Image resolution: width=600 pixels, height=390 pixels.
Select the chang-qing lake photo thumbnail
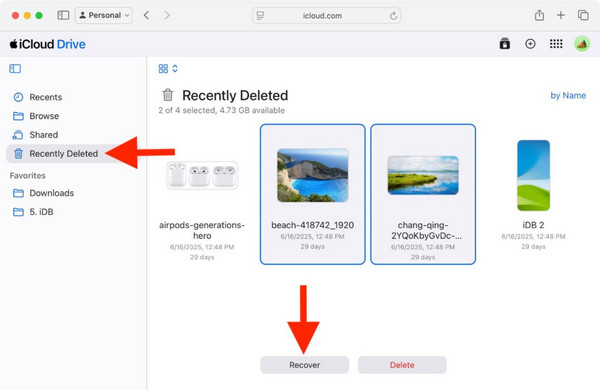pos(423,175)
